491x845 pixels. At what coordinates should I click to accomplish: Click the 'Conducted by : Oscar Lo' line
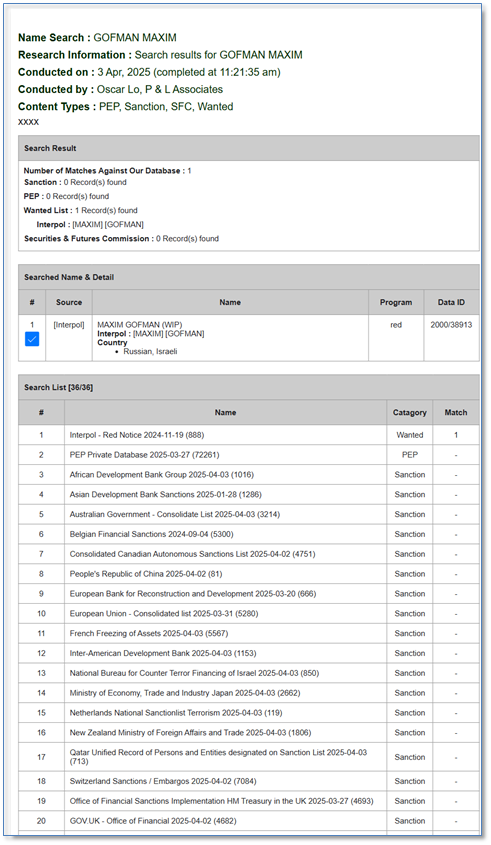pos(120,89)
